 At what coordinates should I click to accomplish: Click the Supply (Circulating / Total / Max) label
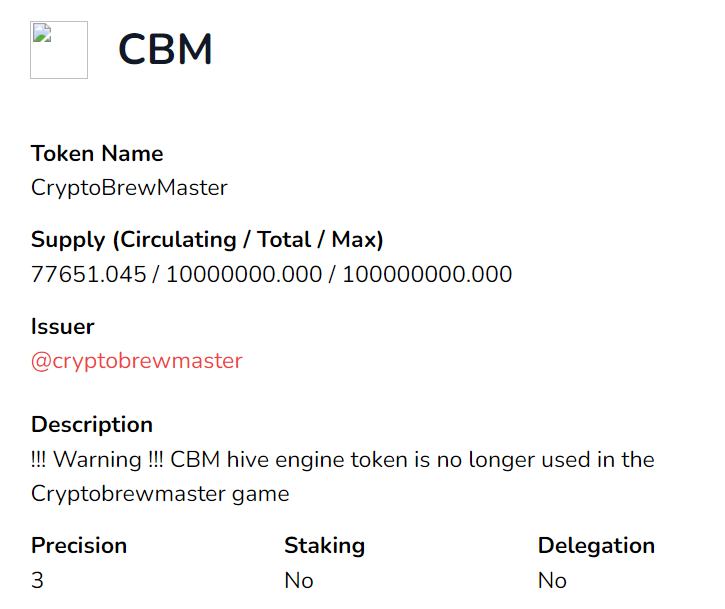coord(207,240)
